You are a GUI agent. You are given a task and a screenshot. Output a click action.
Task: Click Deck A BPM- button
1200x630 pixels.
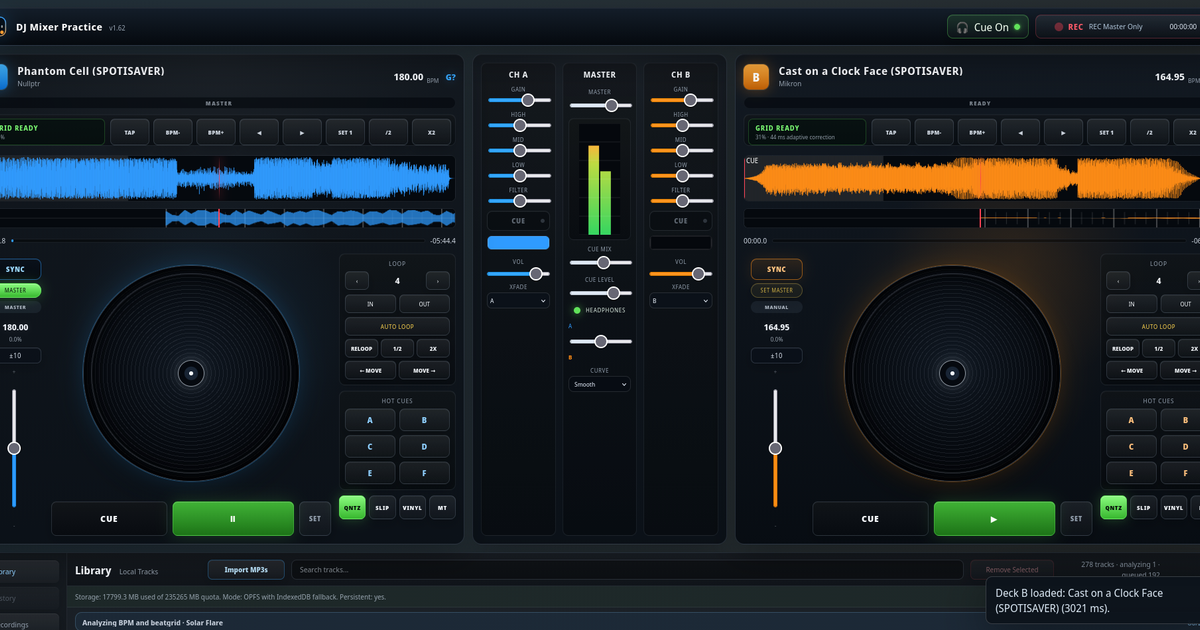pos(173,132)
